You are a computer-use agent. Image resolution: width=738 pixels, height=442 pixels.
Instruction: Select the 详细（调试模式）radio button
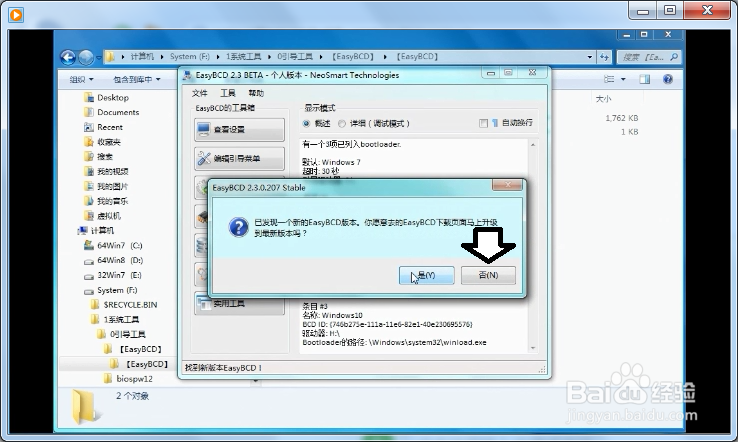tap(342, 123)
